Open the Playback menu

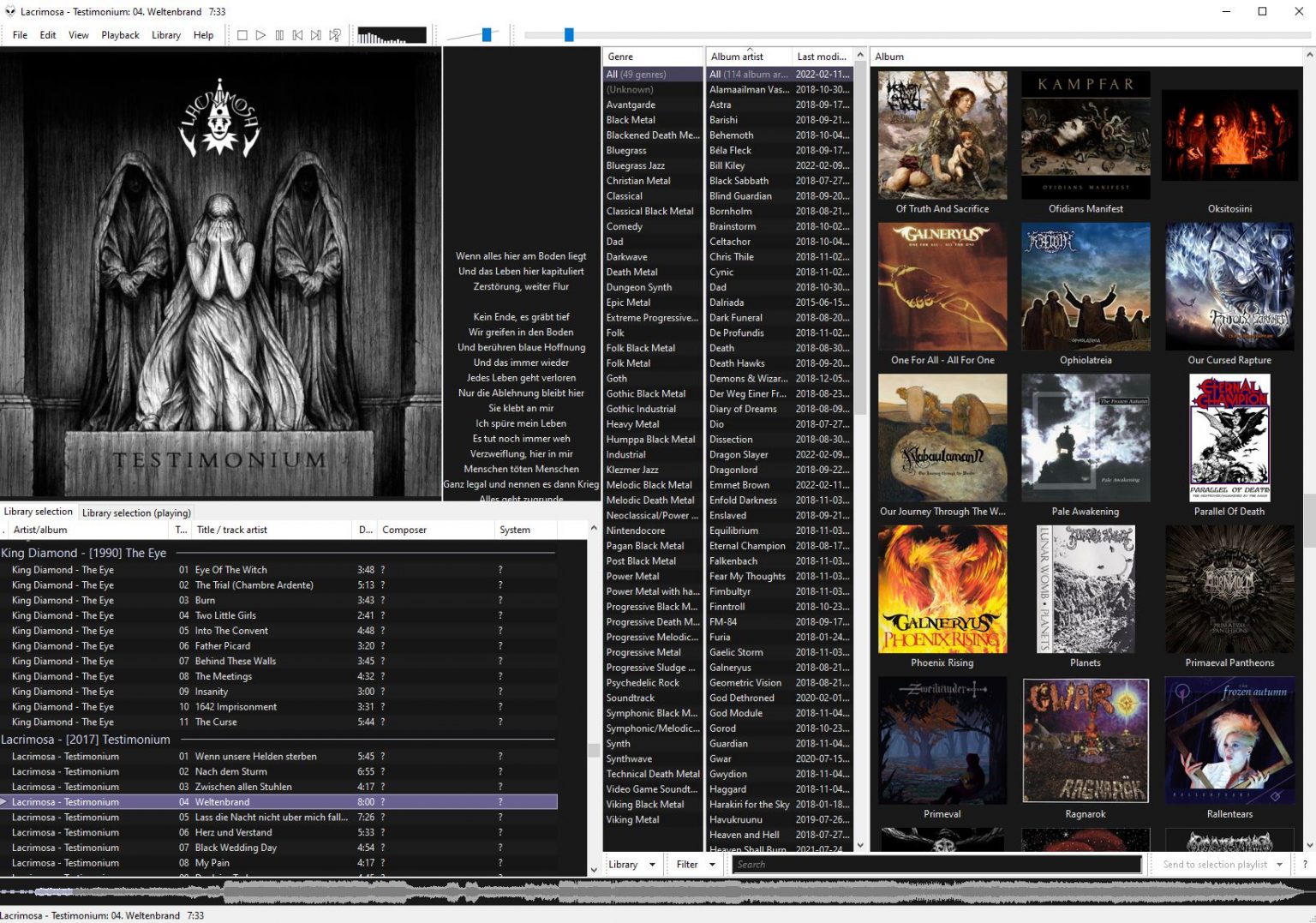tap(120, 35)
